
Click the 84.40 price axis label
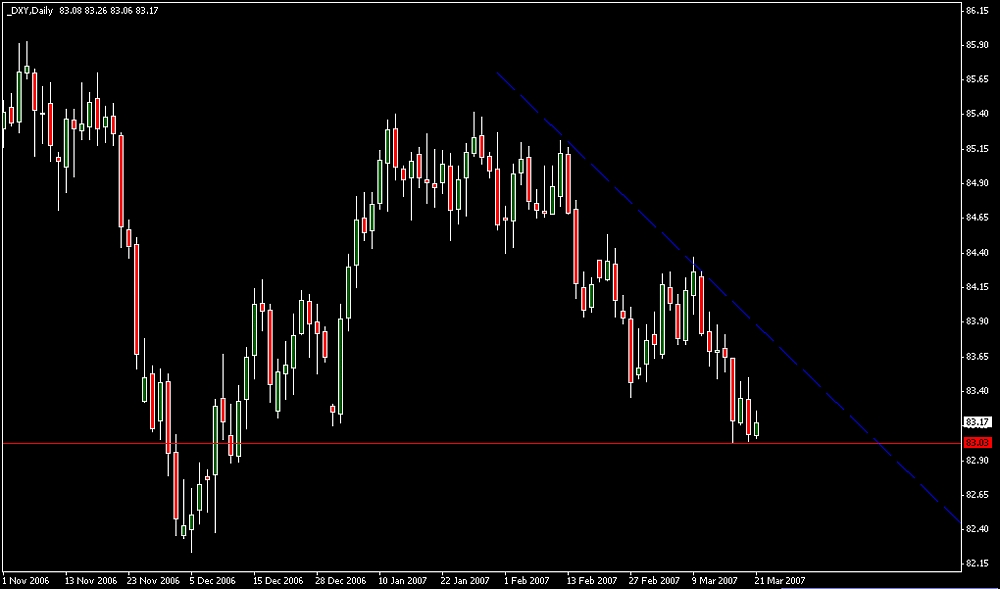(x=977, y=253)
